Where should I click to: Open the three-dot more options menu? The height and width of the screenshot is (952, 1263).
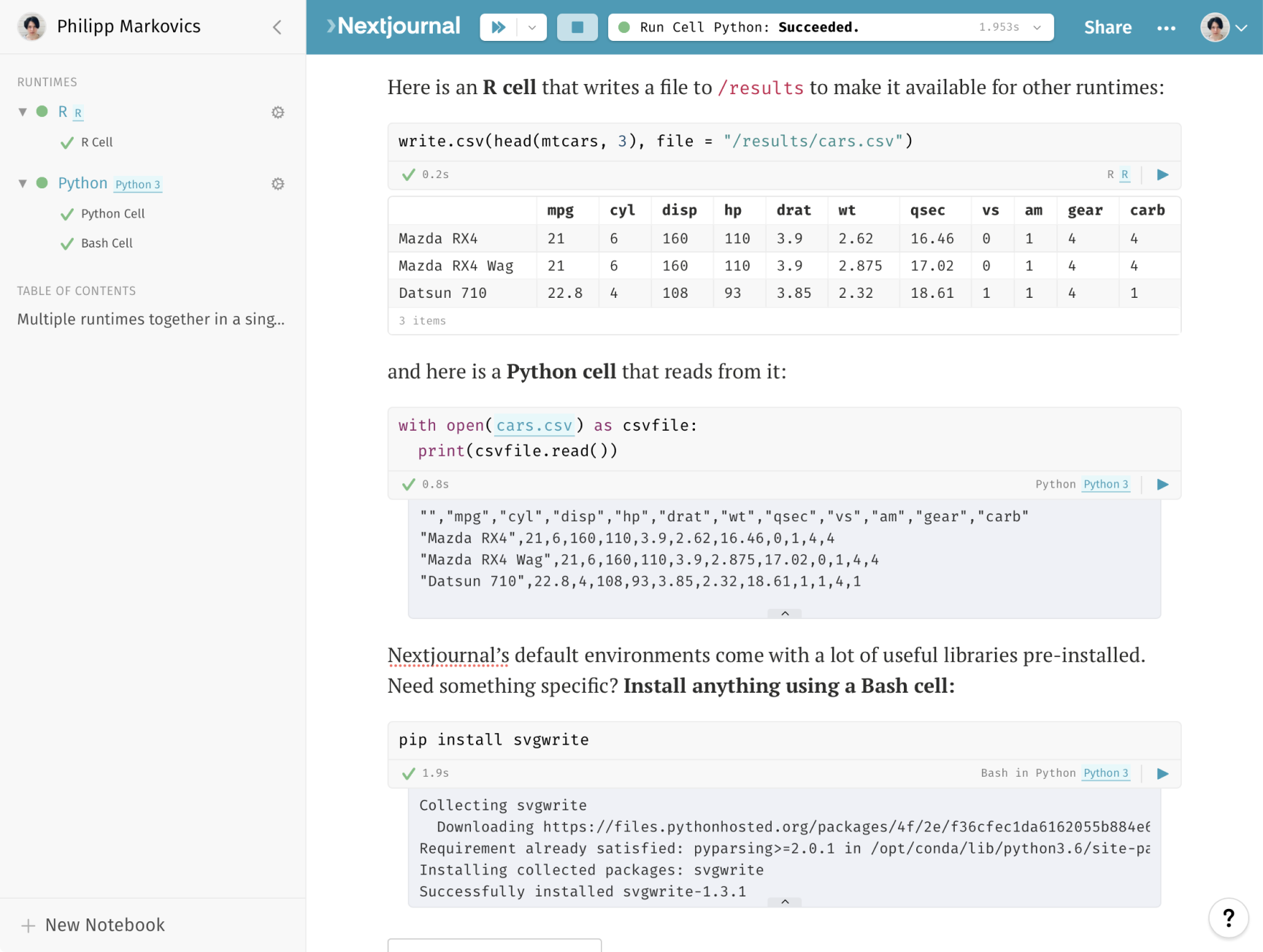[1166, 28]
